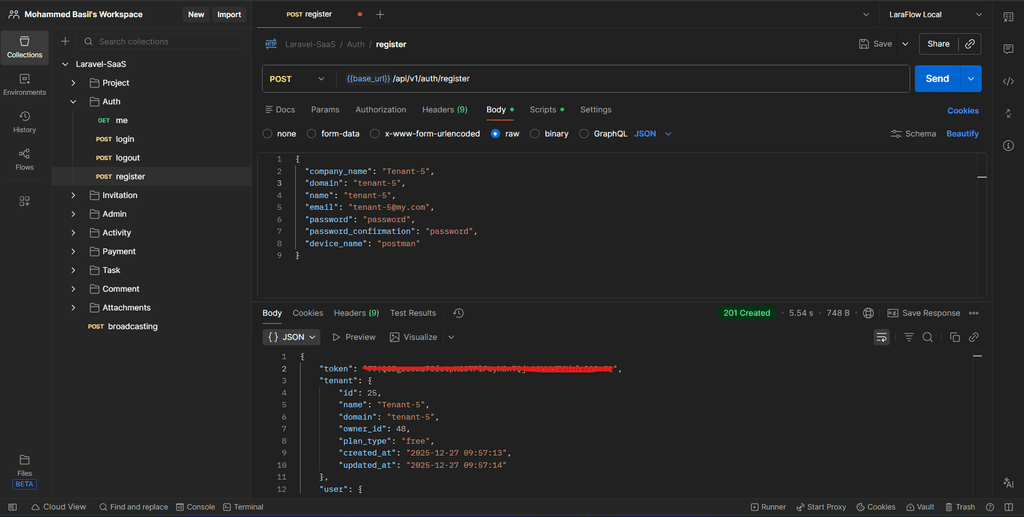Viewport: 1024px width, 517px height.
Task: Open the Flows sidebar panel
Action: point(25,158)
